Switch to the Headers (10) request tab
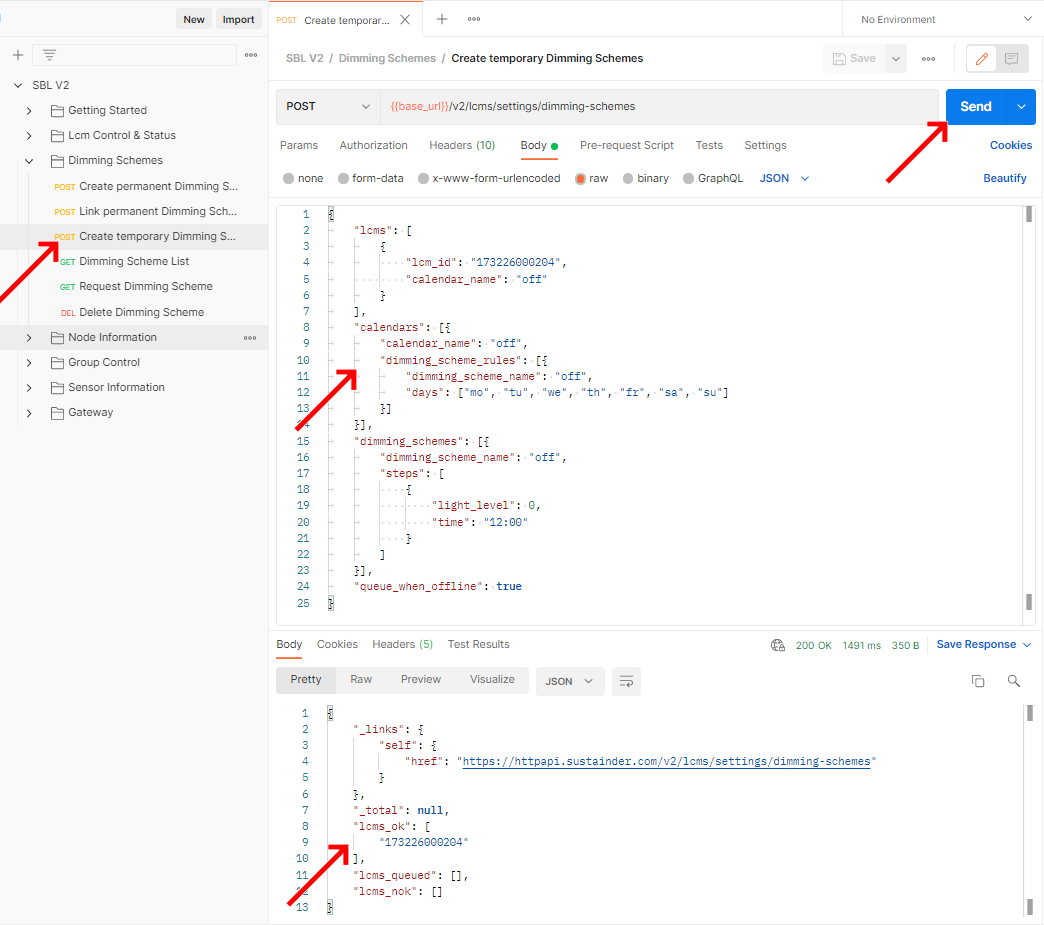This screenshot has width=1044, height=925. (462, 145)
